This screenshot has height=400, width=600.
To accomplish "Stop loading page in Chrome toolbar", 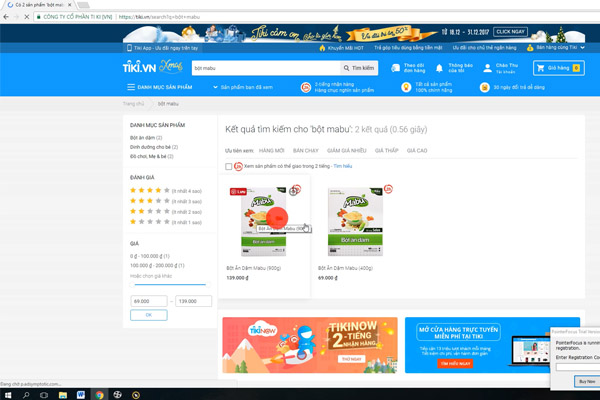I will tap(26, 17).
